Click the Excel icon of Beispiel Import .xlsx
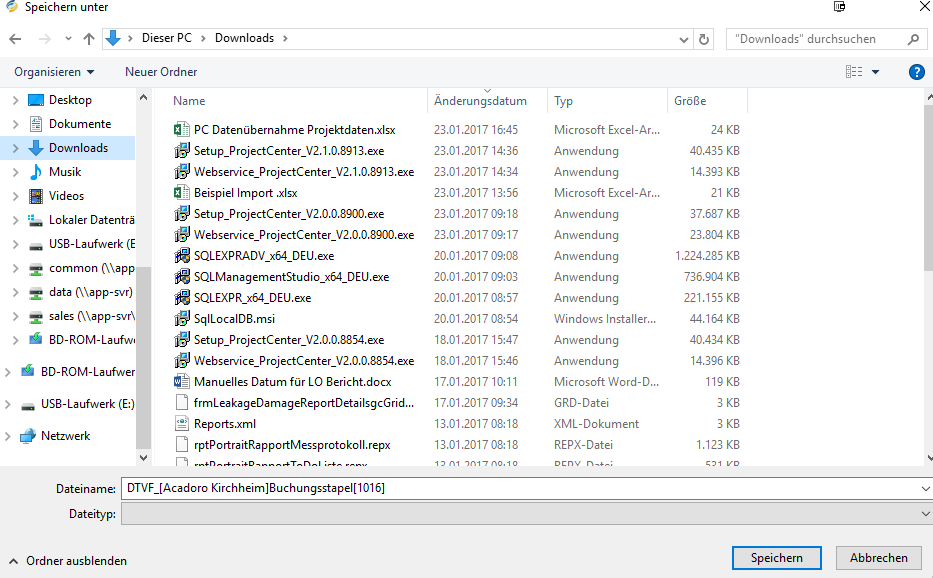 (182, 193)
